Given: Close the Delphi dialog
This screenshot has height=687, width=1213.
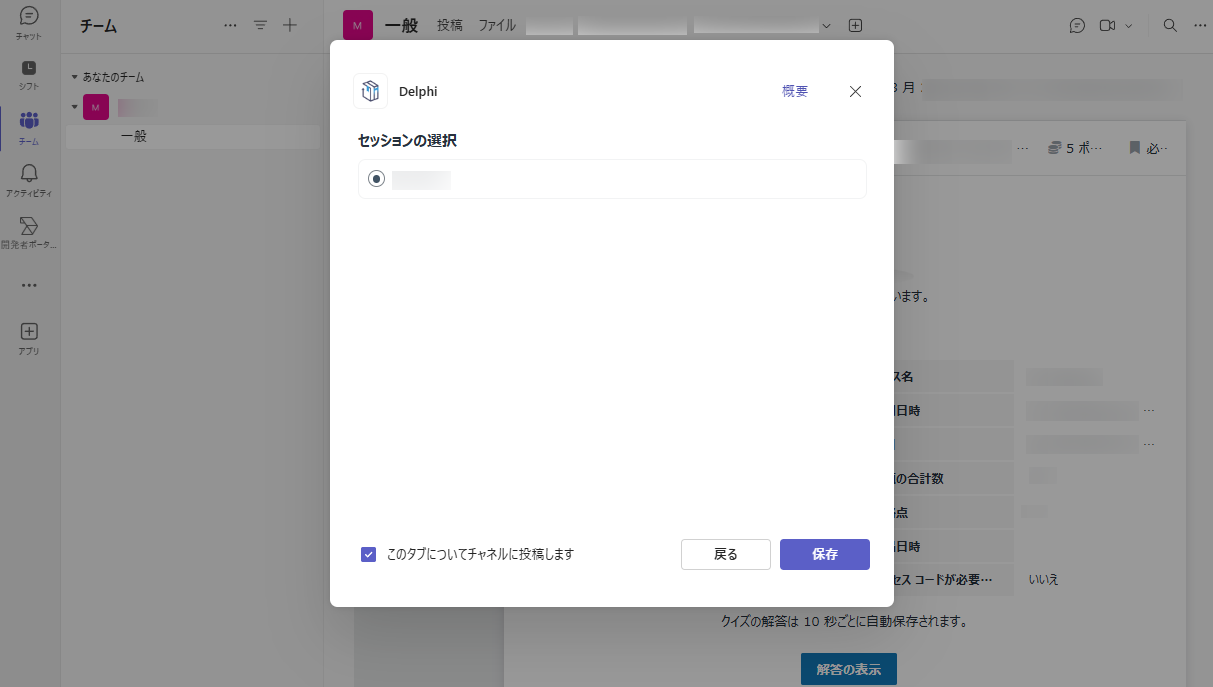Looking at the screenshot, I should pos(855,91).
